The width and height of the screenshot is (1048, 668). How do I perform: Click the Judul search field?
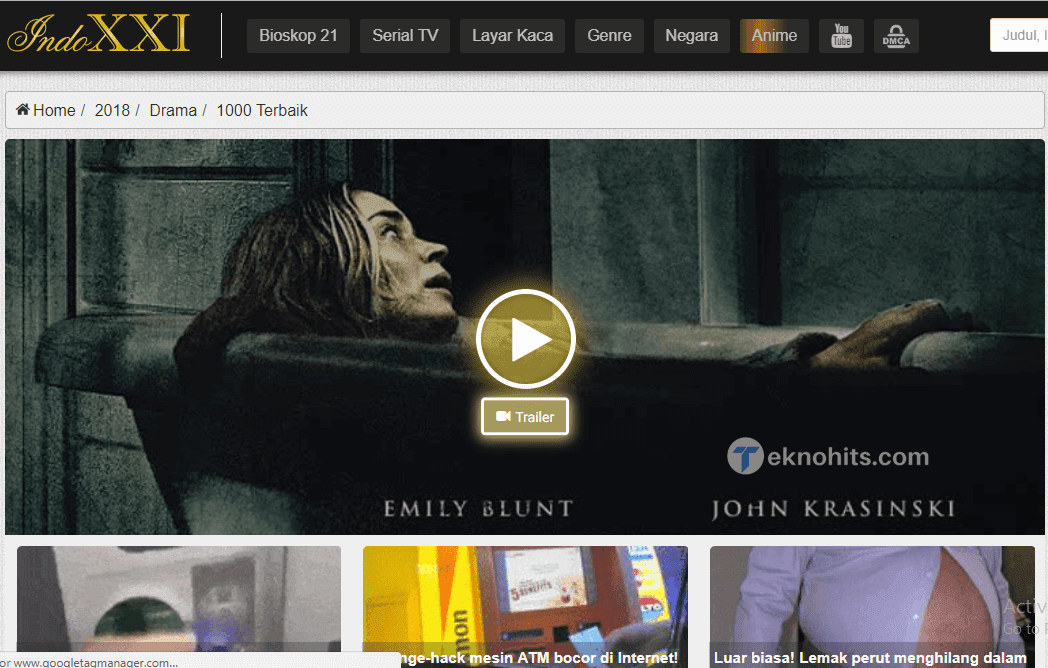tap(1019, 35)
